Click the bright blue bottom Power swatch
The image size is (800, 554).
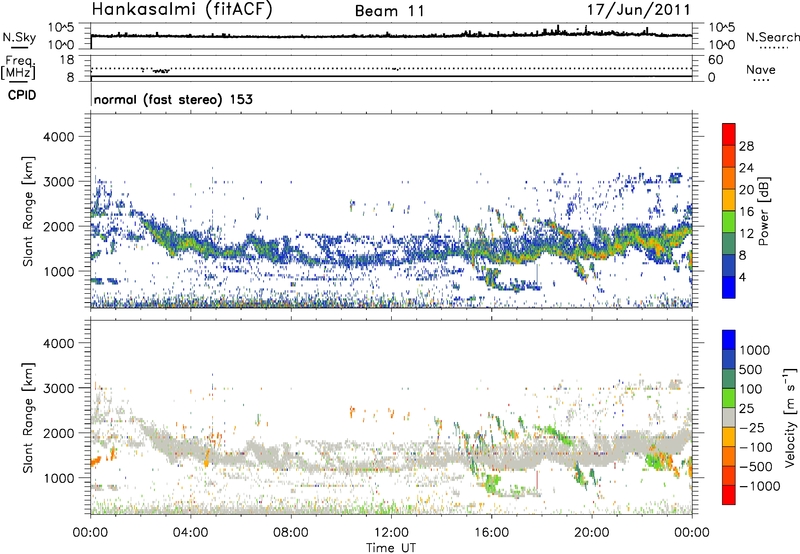pos(729,287)
